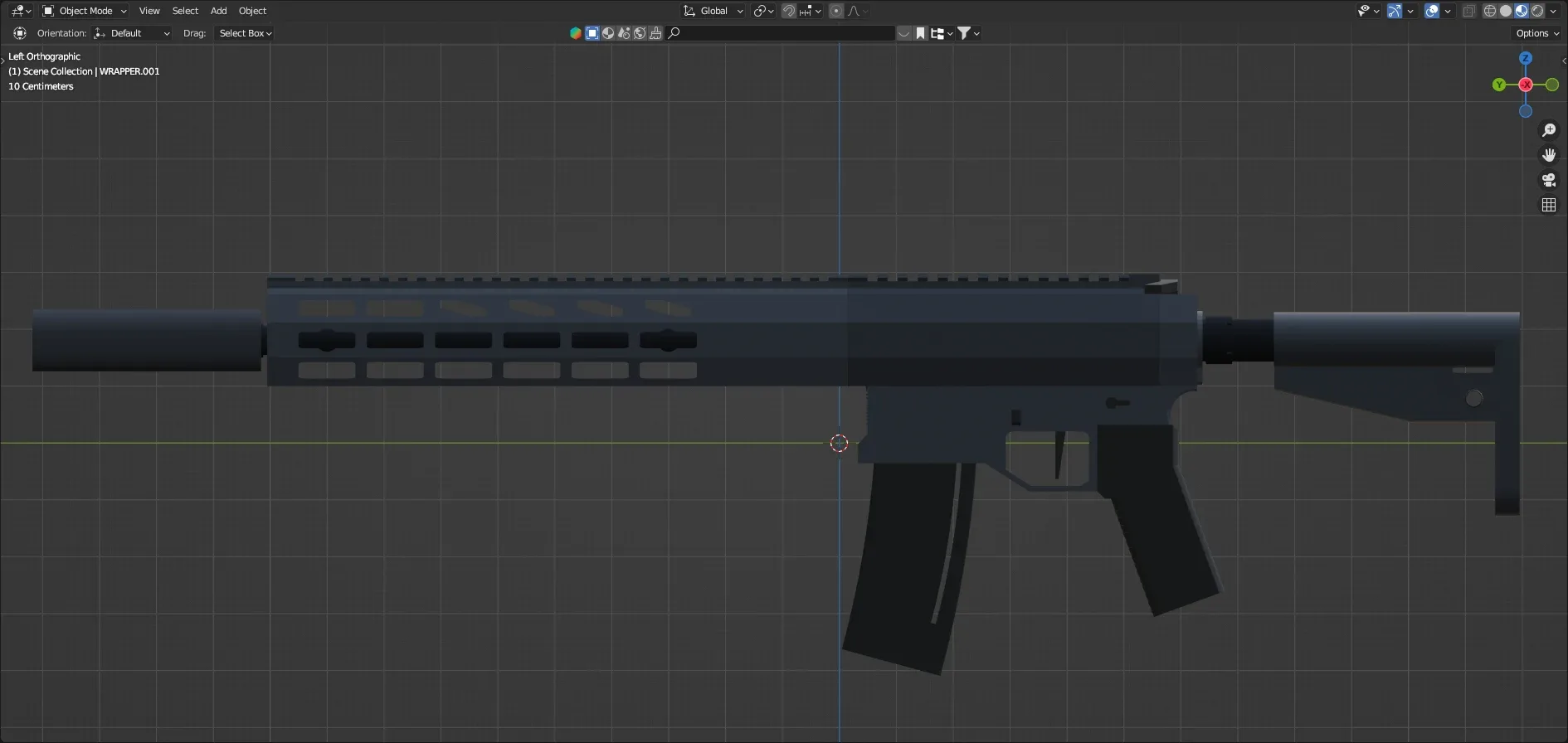1568x743 pixels.
Task: Click the negative Y axis gizmo circle
Action: click(1552, 85)
